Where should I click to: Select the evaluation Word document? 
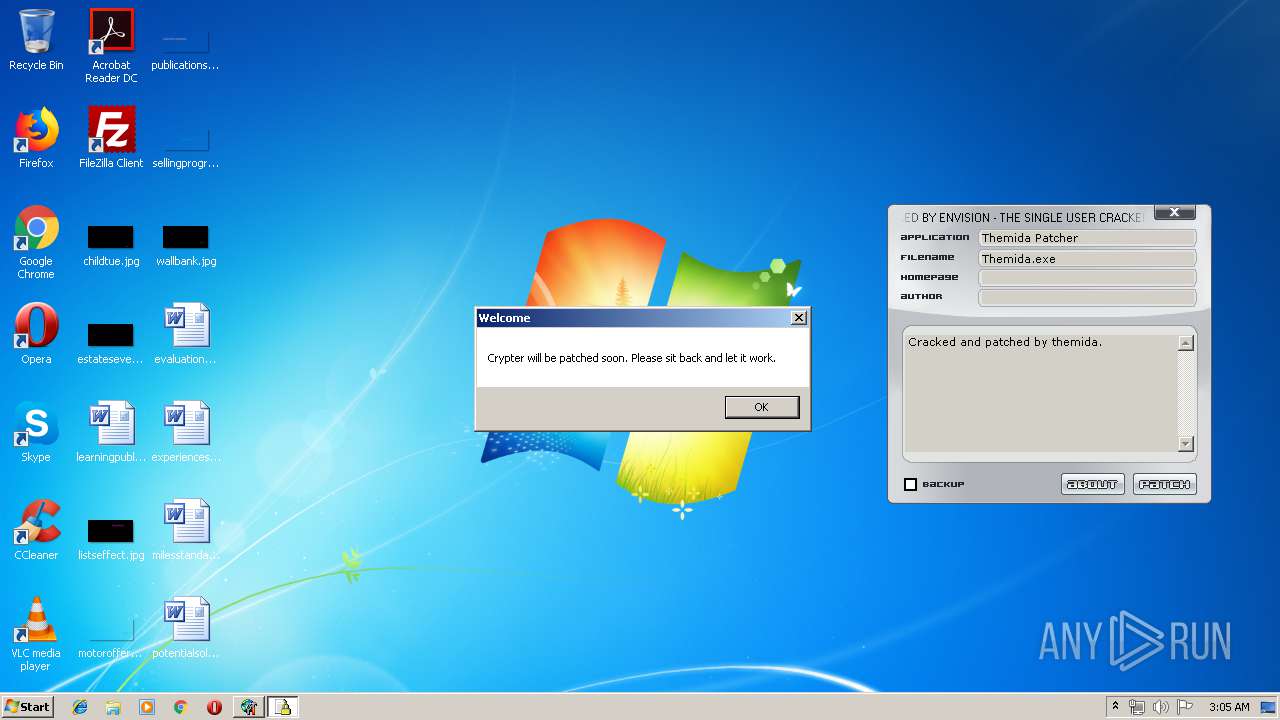pyautogui.click(x=185, y=334)
